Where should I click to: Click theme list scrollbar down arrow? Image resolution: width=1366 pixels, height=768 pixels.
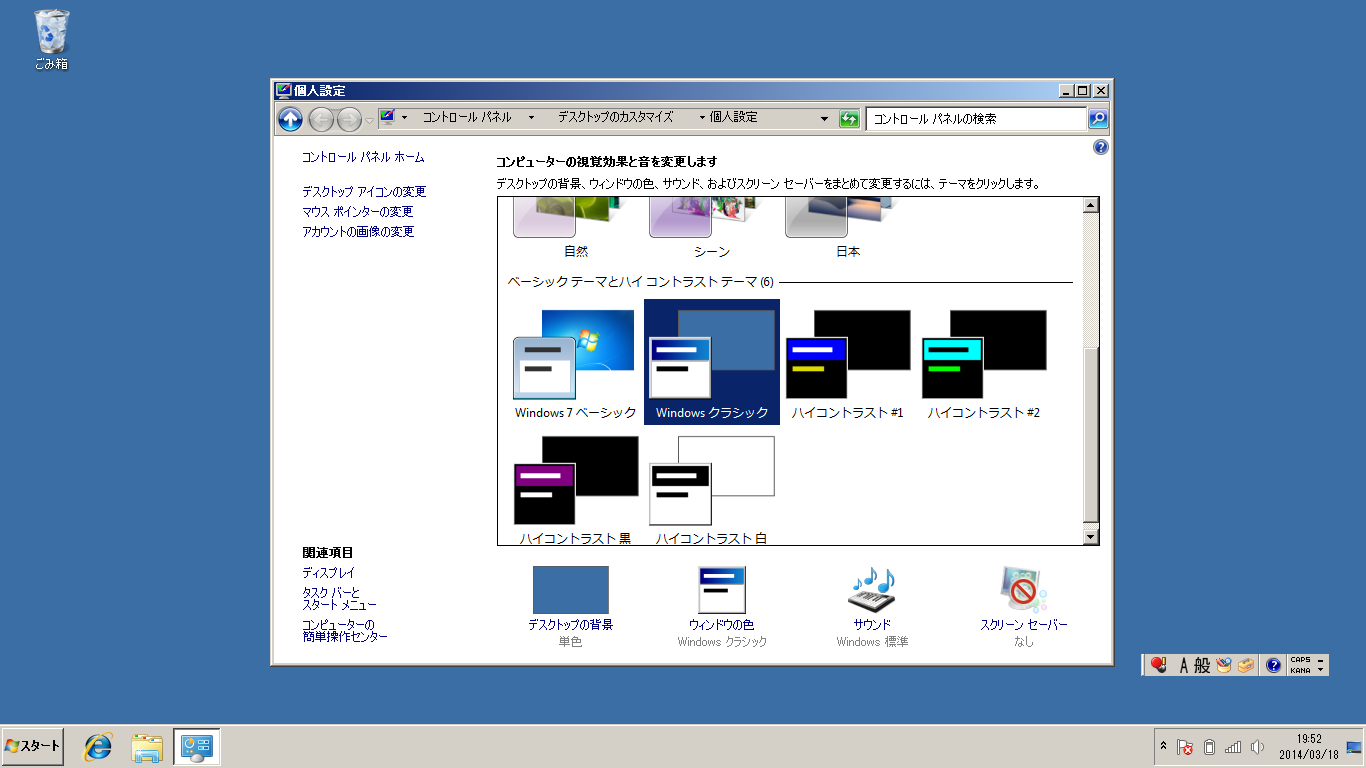[1091, 538]
